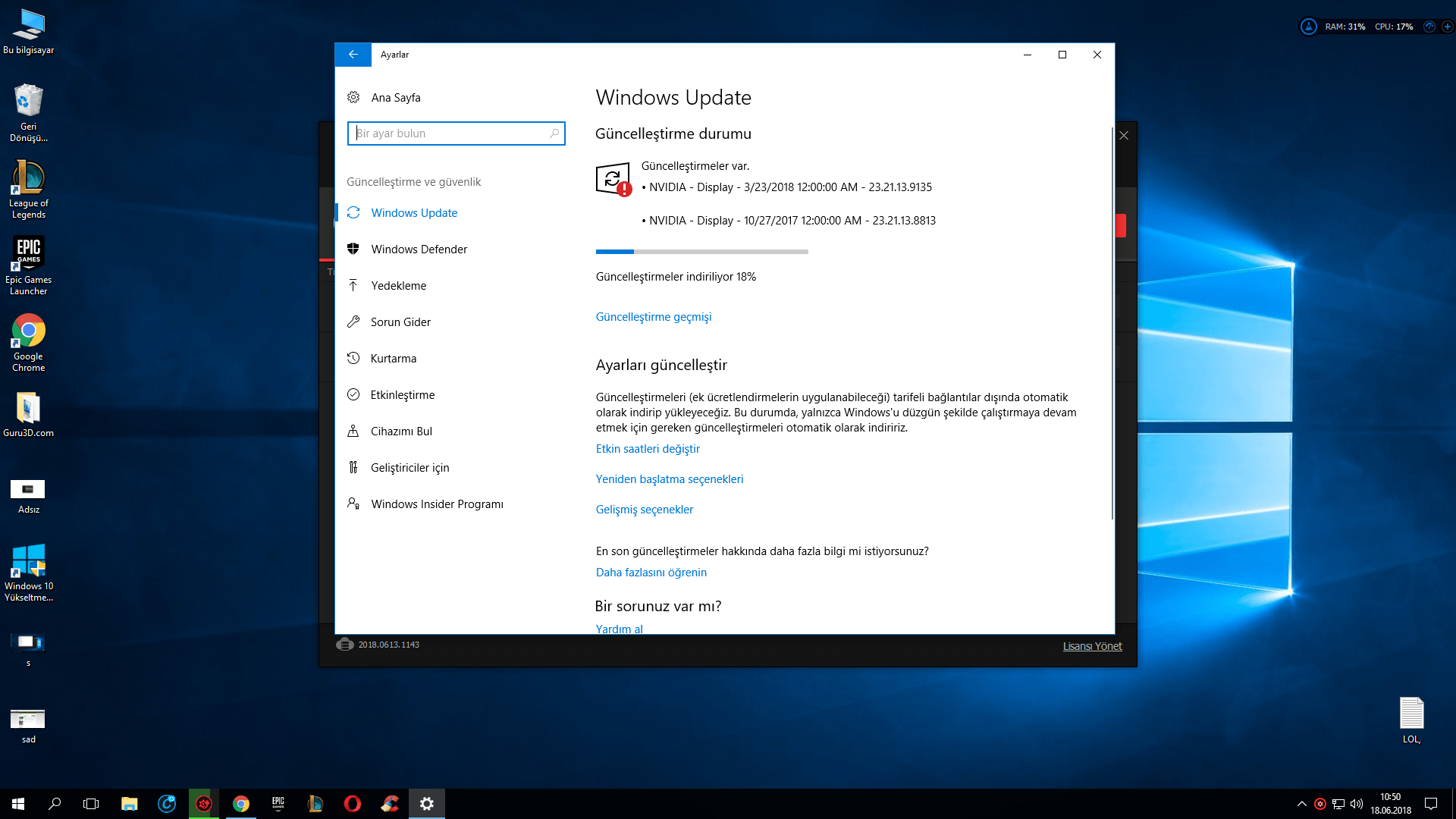The height and width of the screenshot is (819, 1456).
Task: Open the Opera browser in taskbar
Action: [353, 804]
